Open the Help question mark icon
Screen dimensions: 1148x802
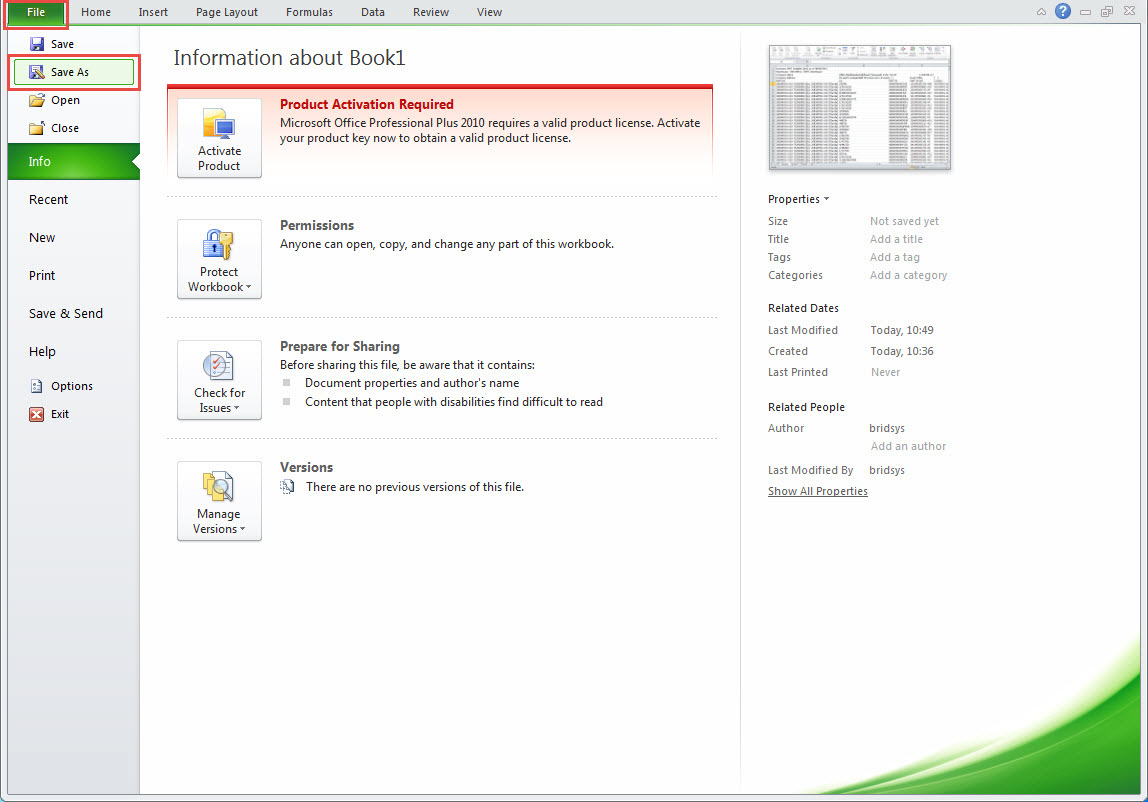click(x=1063, y=11)
